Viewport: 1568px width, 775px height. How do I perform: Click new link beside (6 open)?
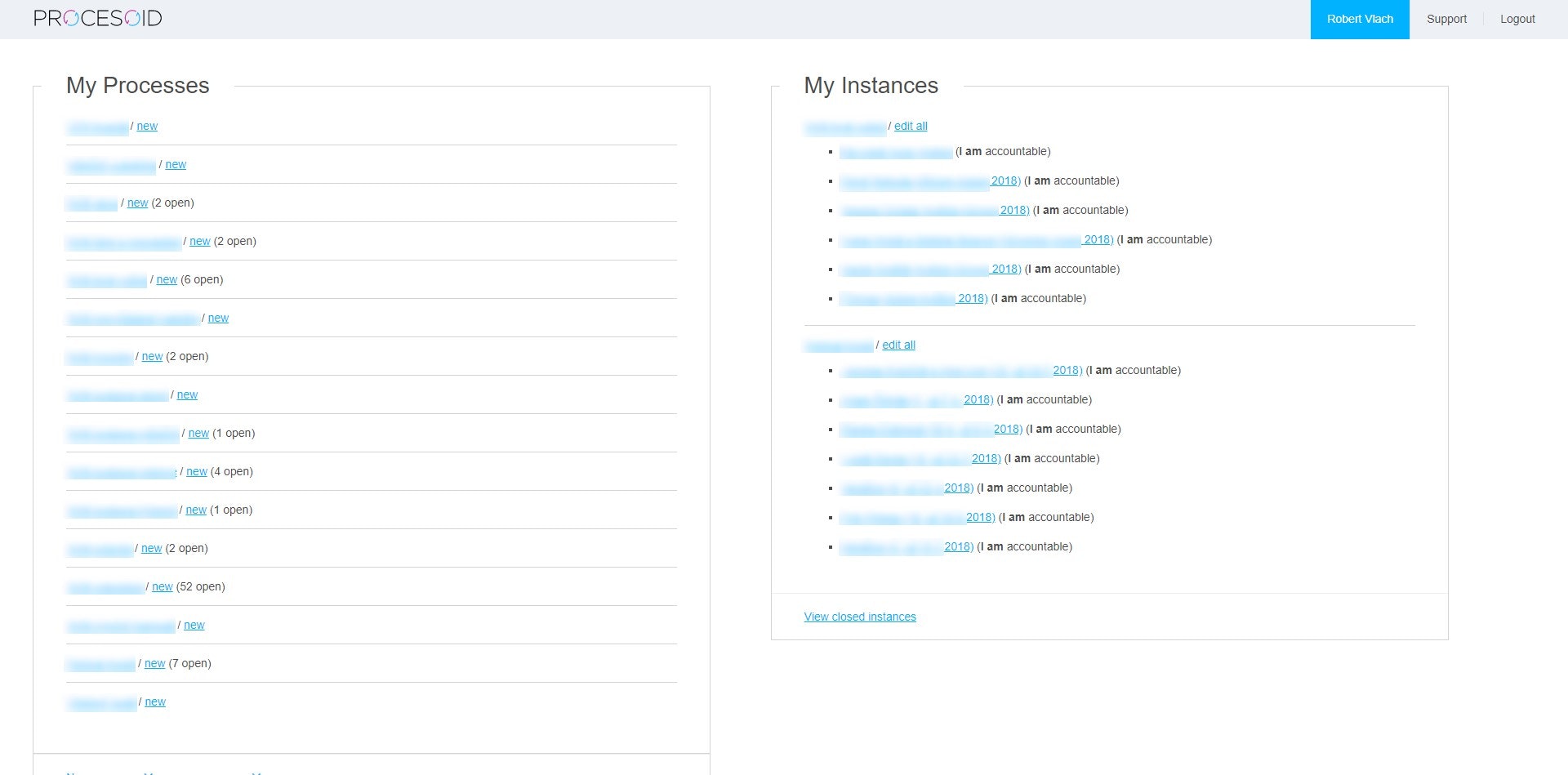167,279
